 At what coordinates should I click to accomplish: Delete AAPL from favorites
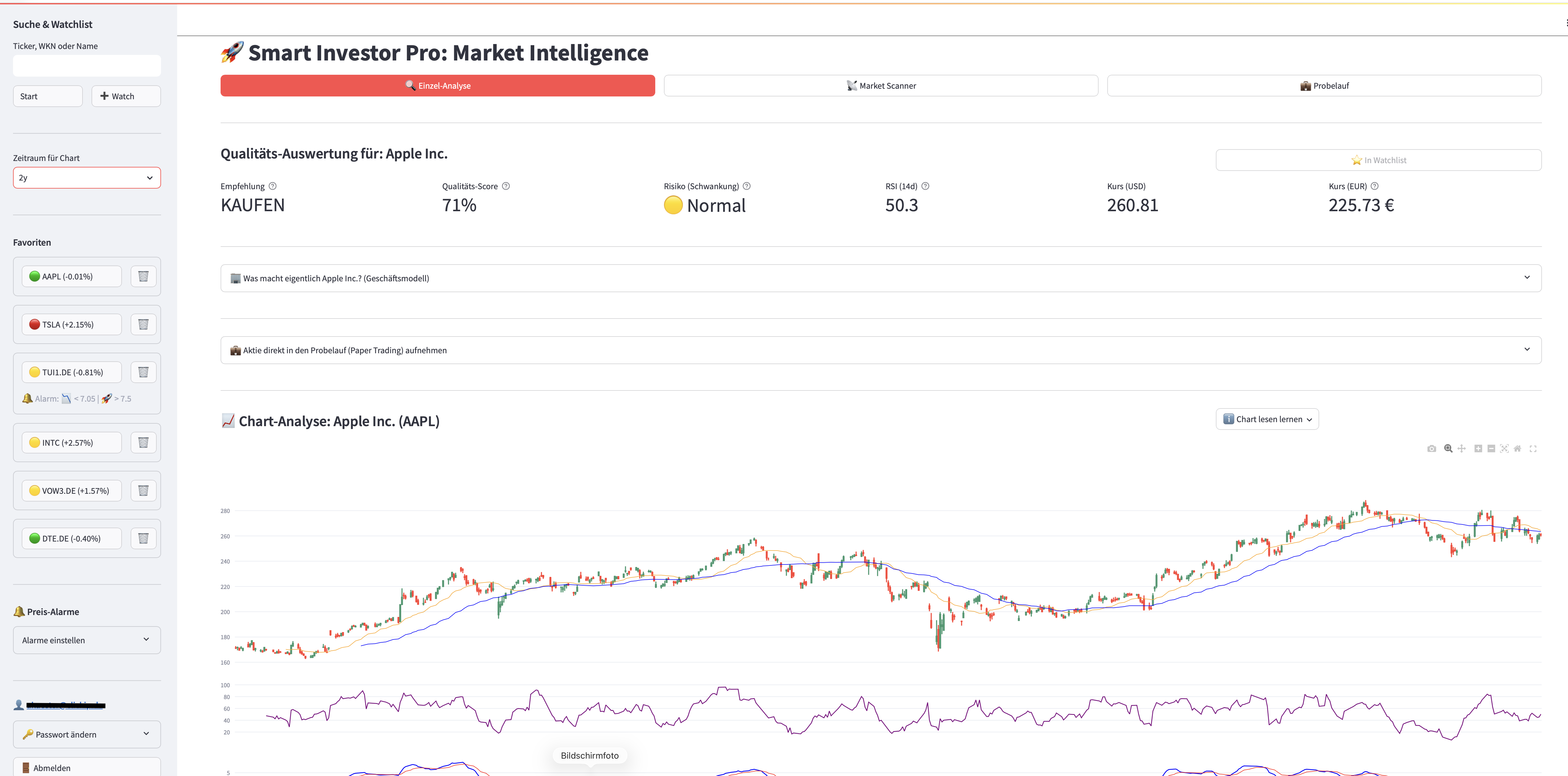(x=144, y=276)
